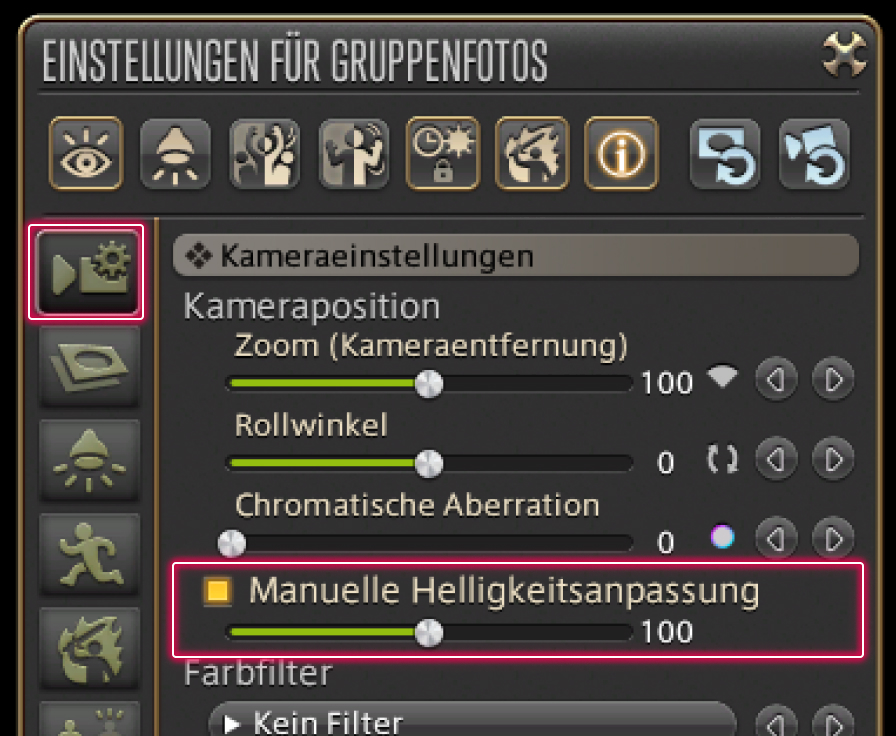Click the info icon in top toolbar

pos(621,153)
